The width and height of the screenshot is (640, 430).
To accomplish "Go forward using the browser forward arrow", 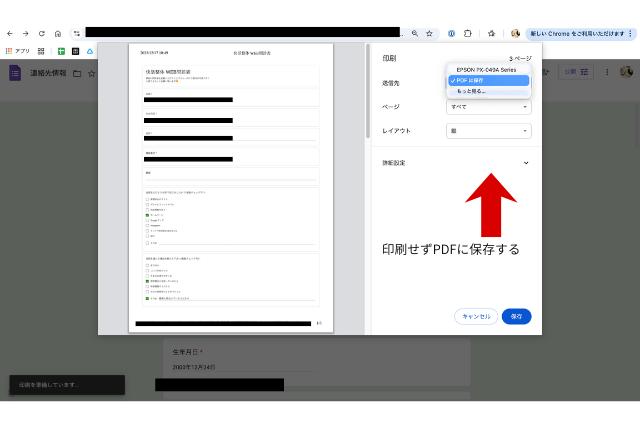I will (25, 33).
